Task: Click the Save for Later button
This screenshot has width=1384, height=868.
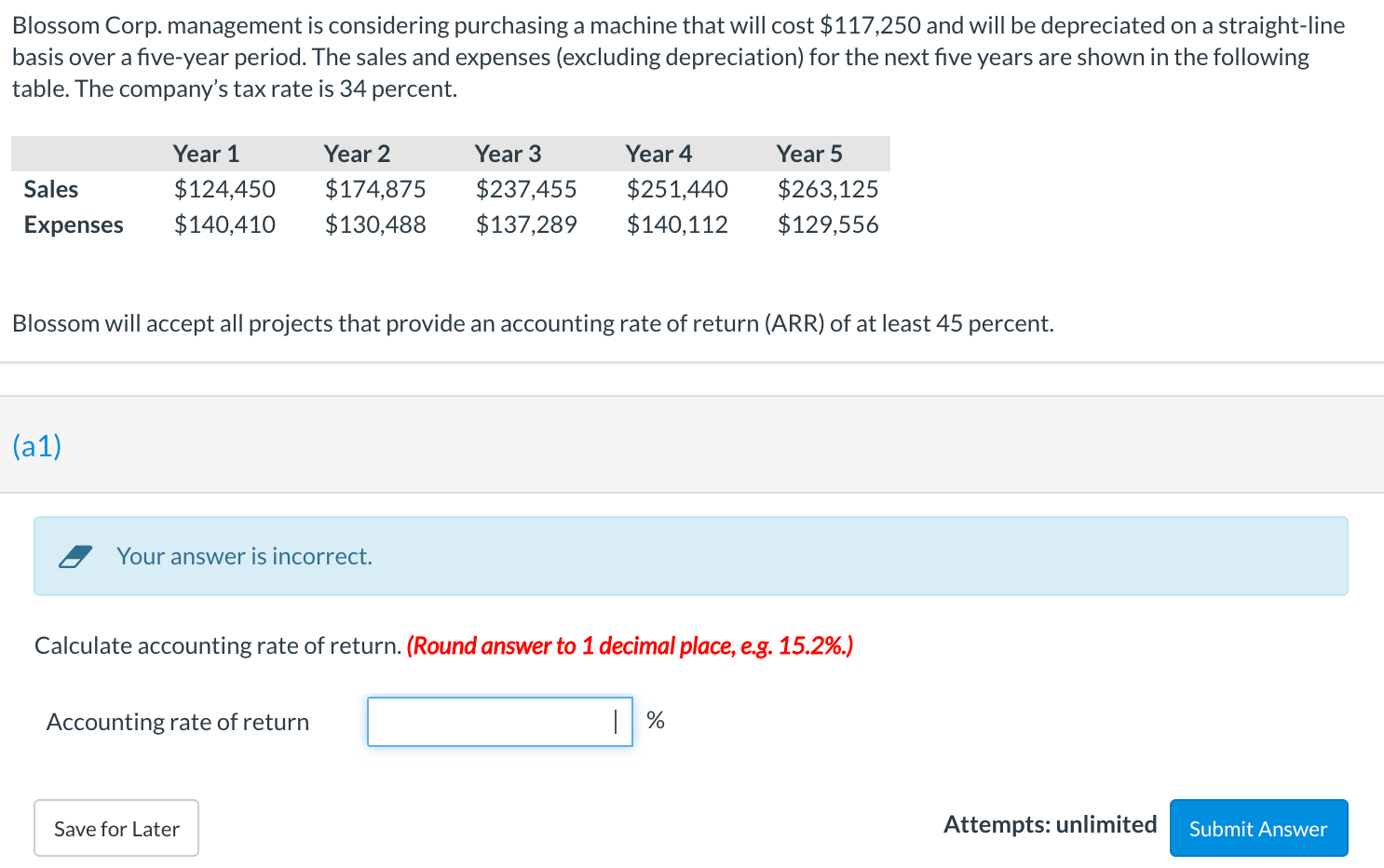Action: click(115, 828)
